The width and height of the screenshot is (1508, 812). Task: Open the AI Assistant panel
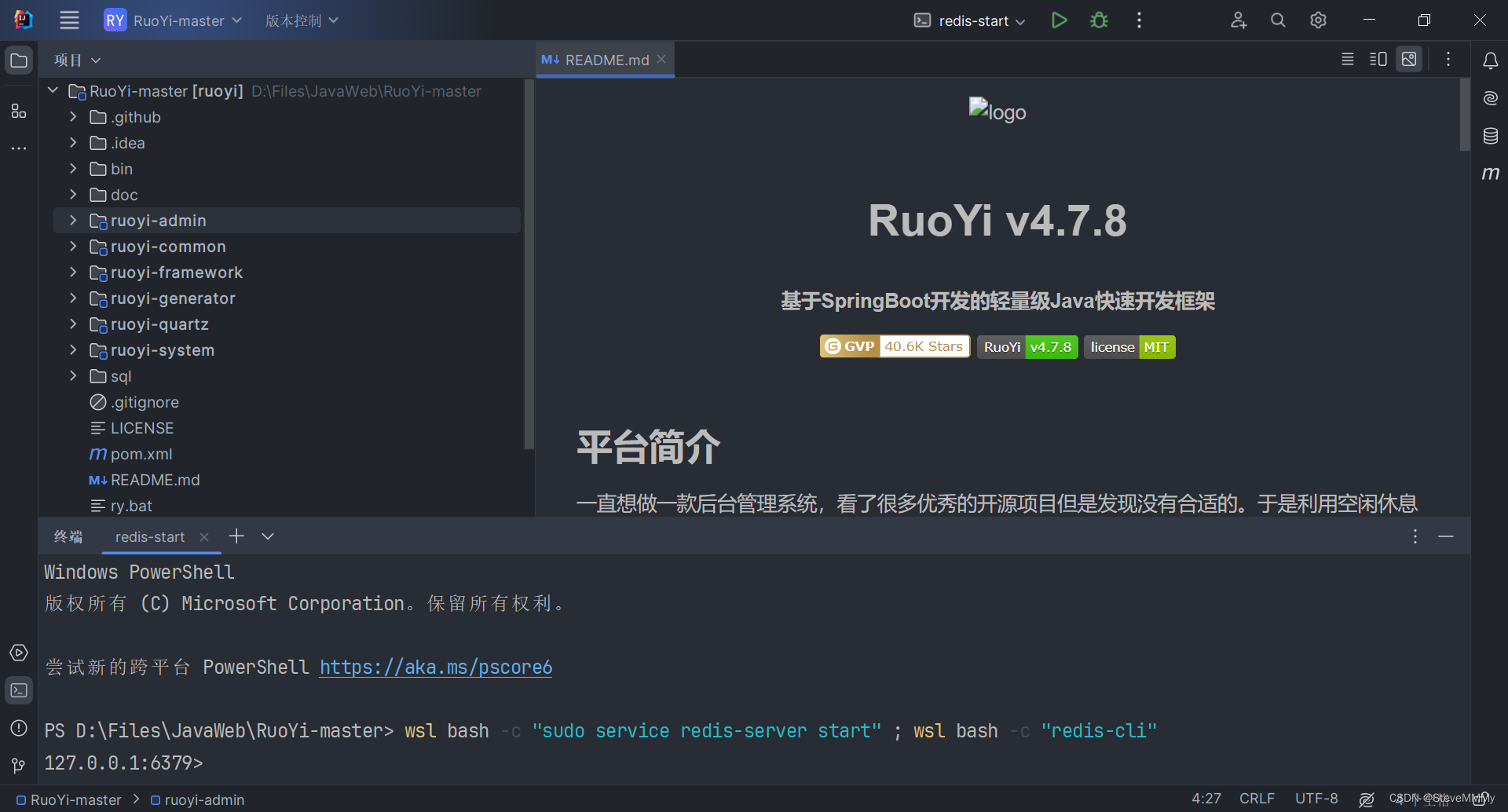coord(1490,98)
